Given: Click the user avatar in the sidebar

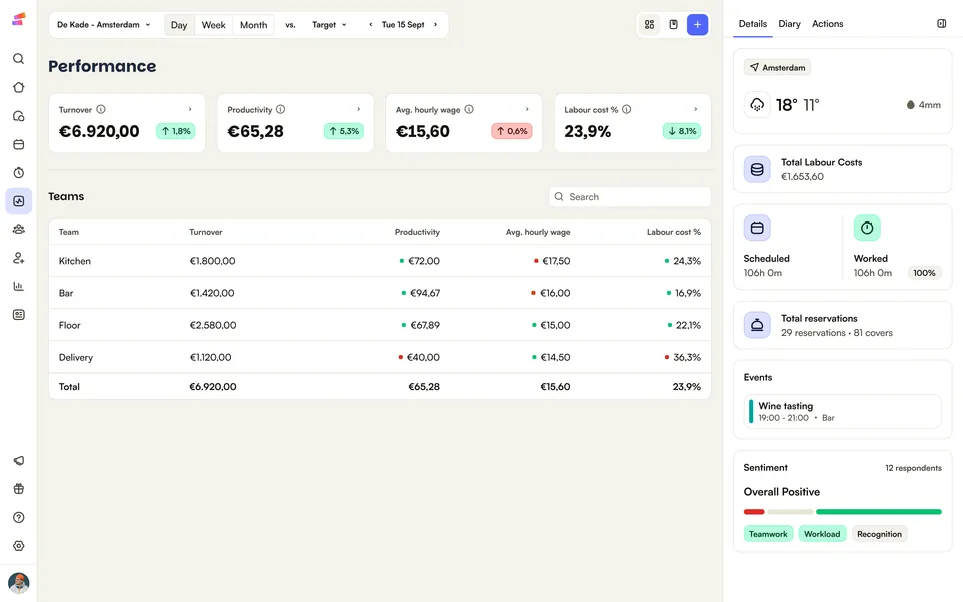Looking at the screenshot, I should [18, 582].
